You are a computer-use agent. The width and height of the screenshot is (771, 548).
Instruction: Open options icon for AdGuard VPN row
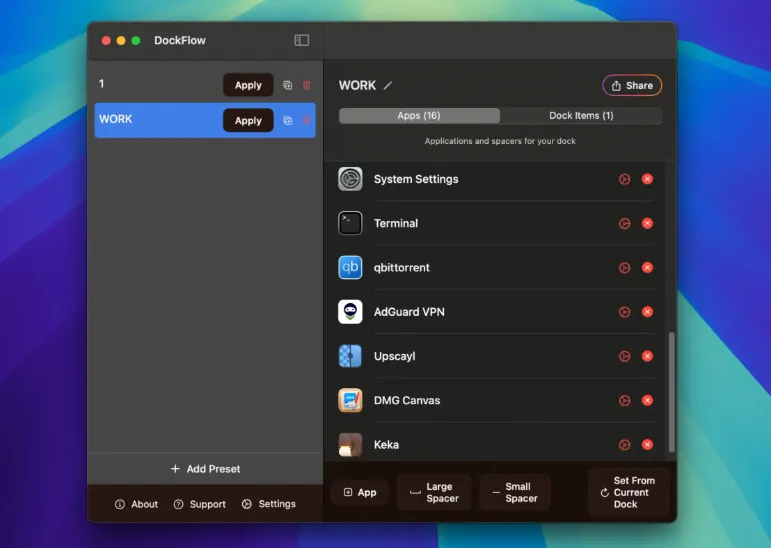coord(624,312)
